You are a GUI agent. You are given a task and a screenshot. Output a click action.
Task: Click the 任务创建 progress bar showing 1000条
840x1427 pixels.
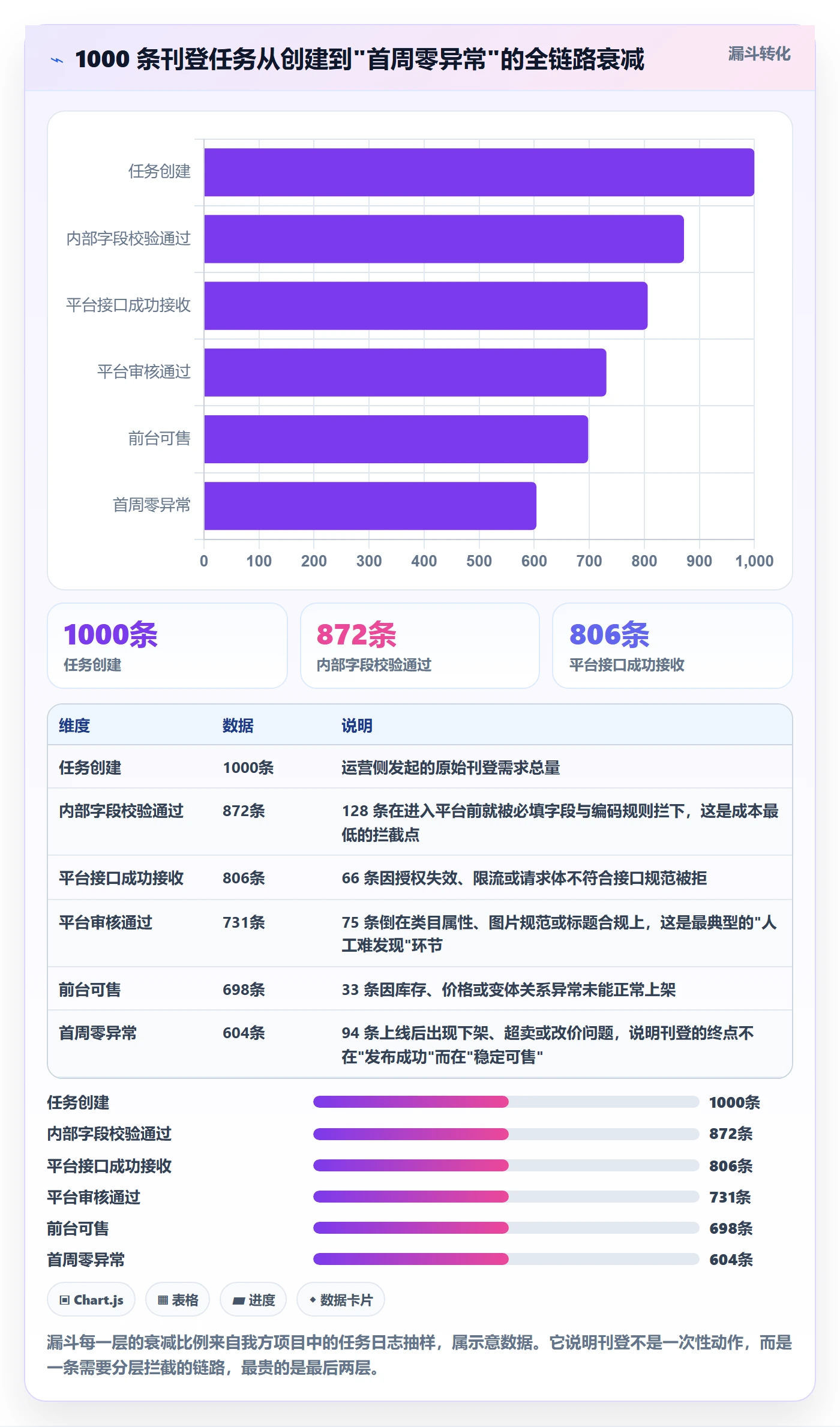pyautogui.click(x=506, y=1102)
